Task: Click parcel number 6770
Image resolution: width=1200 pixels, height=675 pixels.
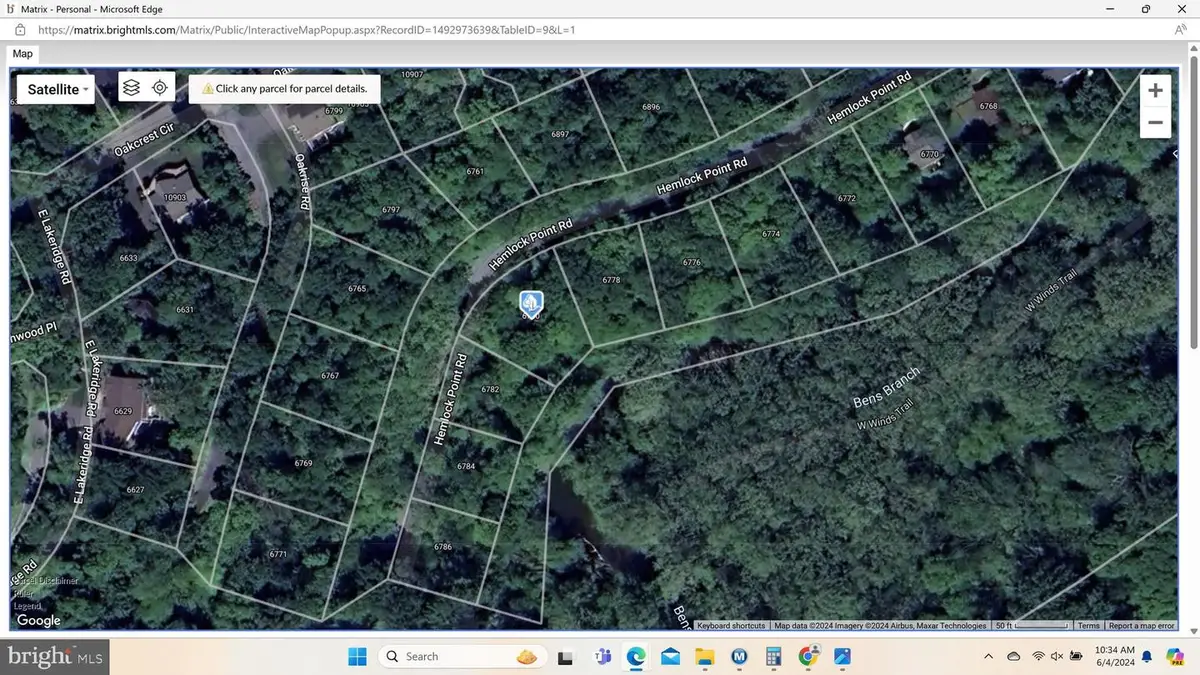Action: click(930, 155)
